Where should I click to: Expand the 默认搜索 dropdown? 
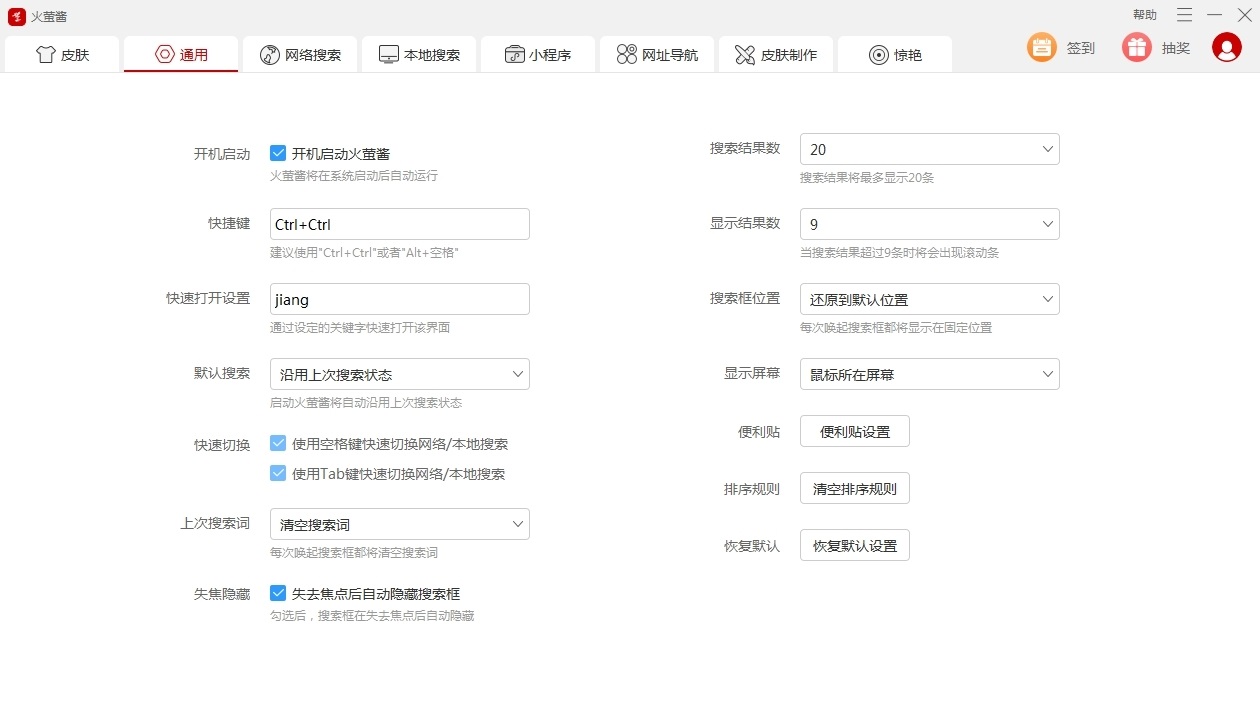pos(399,374)
